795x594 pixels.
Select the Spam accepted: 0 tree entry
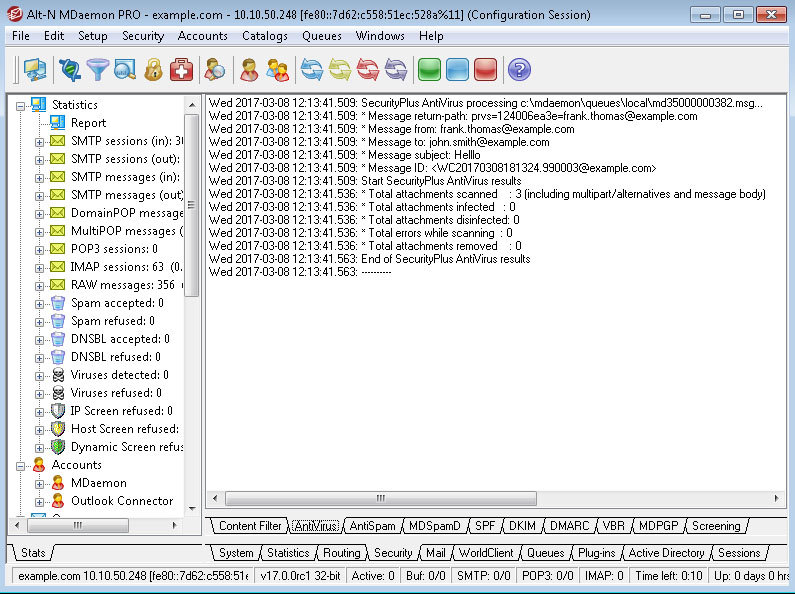click(x=117, y=303)
